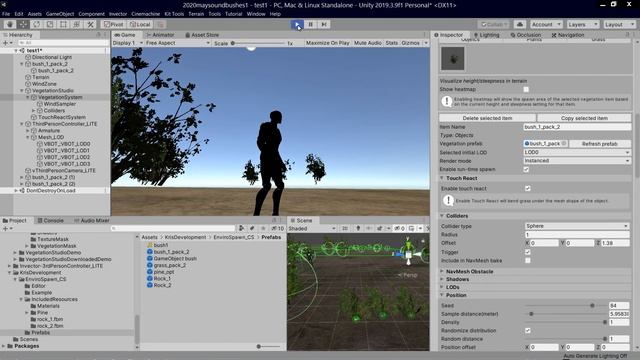Open the Account dropdown
Image resolution: width=640 pixels, height=360 pixels.
546,24
